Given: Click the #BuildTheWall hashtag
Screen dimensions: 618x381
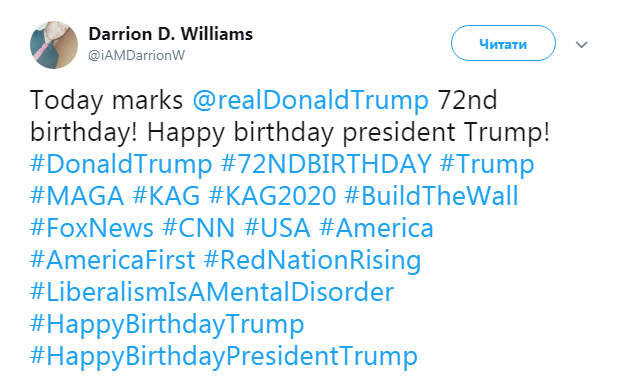Looking at the screenshot, I should click(x=431, y=196).
